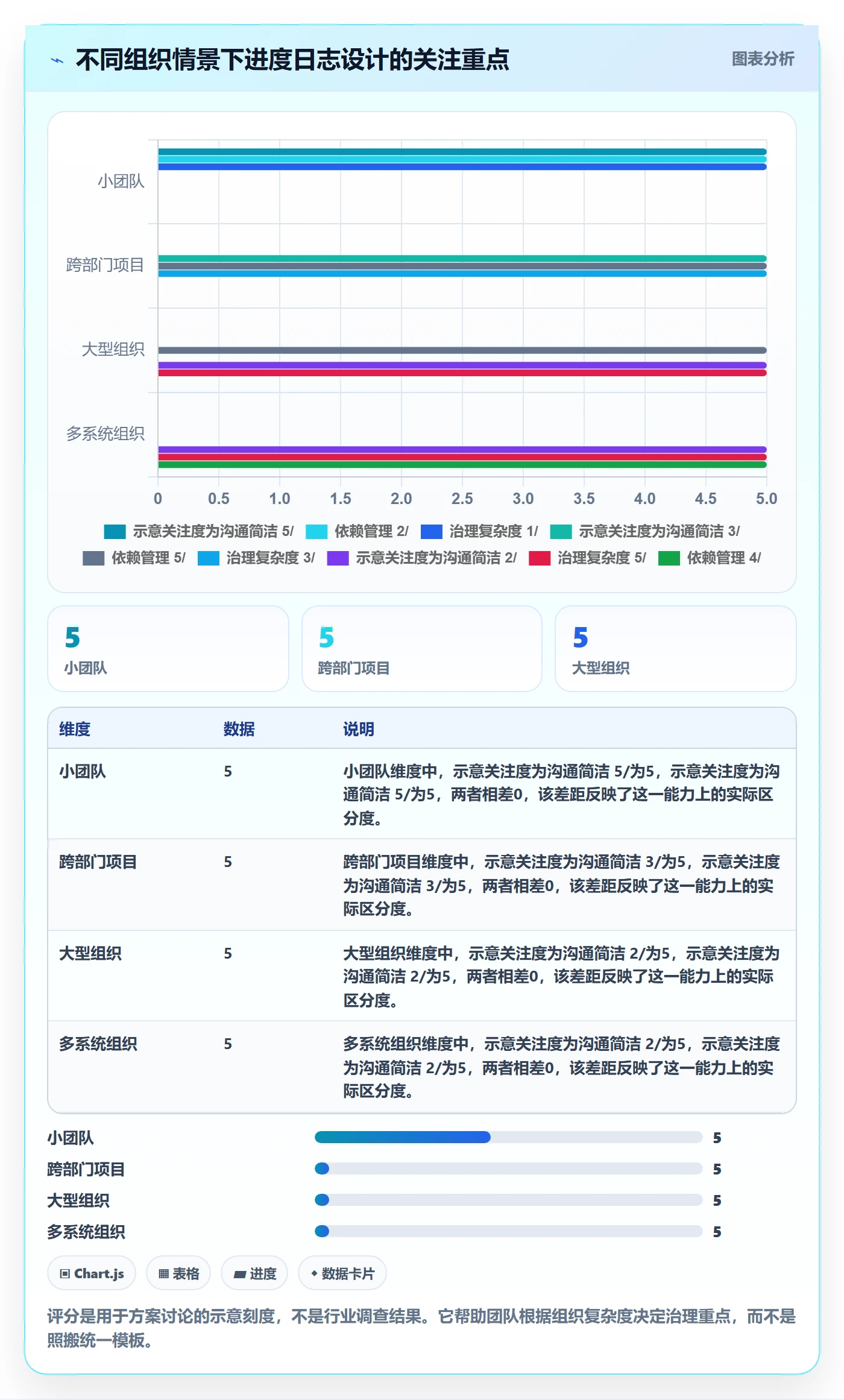Click the 图表分析 label in the header
The height and width of the screenshot is (1400, 844).
763,59
